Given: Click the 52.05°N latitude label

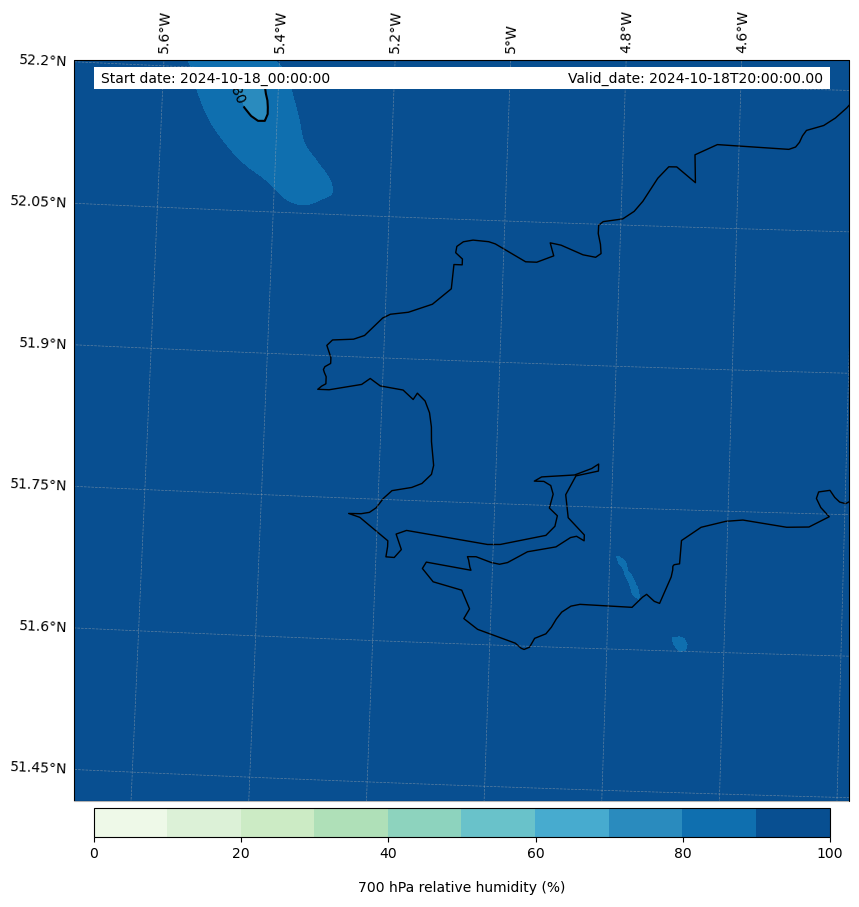Looking at the screenshot, I should [x=38, y=201].
